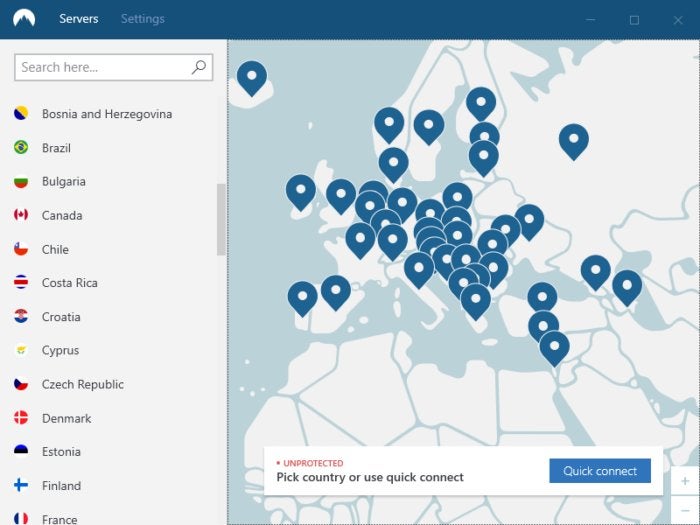The height and width of the screenshot is (525, 700).
Task: Click the Georgia map pin
Action: [596, 273]
